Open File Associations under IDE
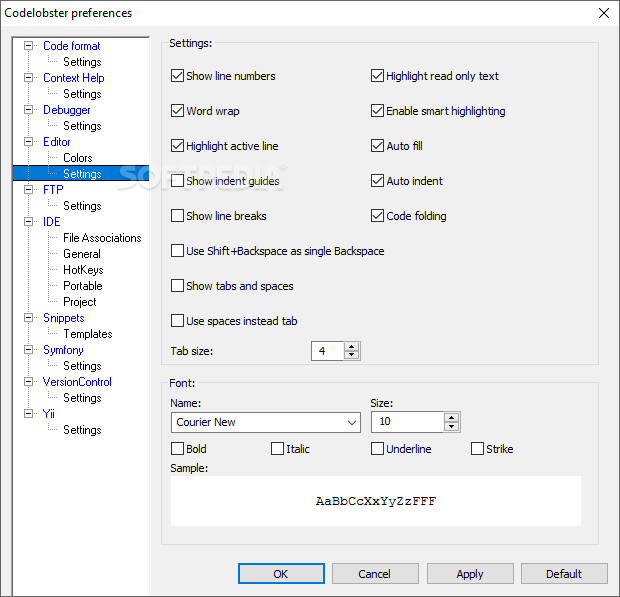This screenshot has height=597, width=620. tap(102, 238)
